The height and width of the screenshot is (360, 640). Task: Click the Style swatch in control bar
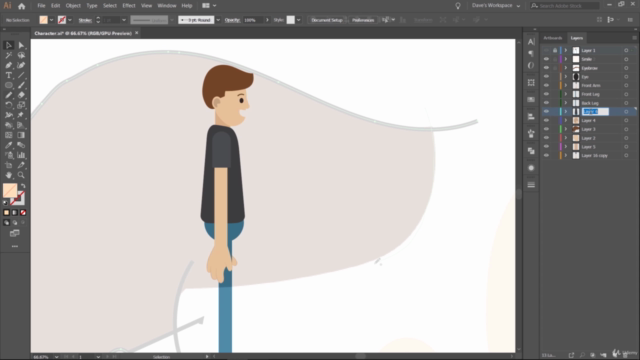click(290, 20)
